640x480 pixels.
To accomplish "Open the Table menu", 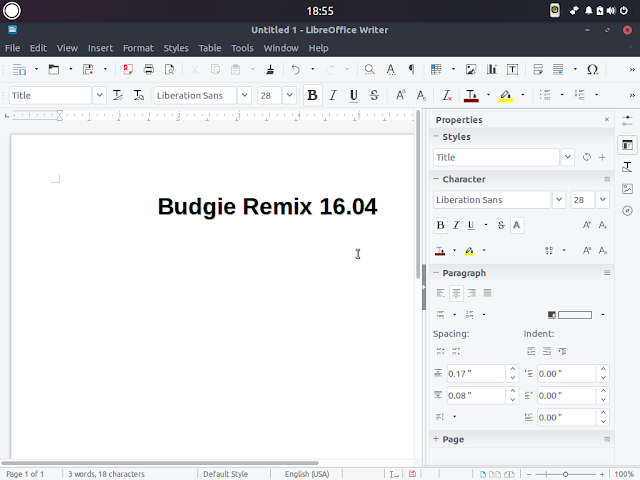I will 210,48.
